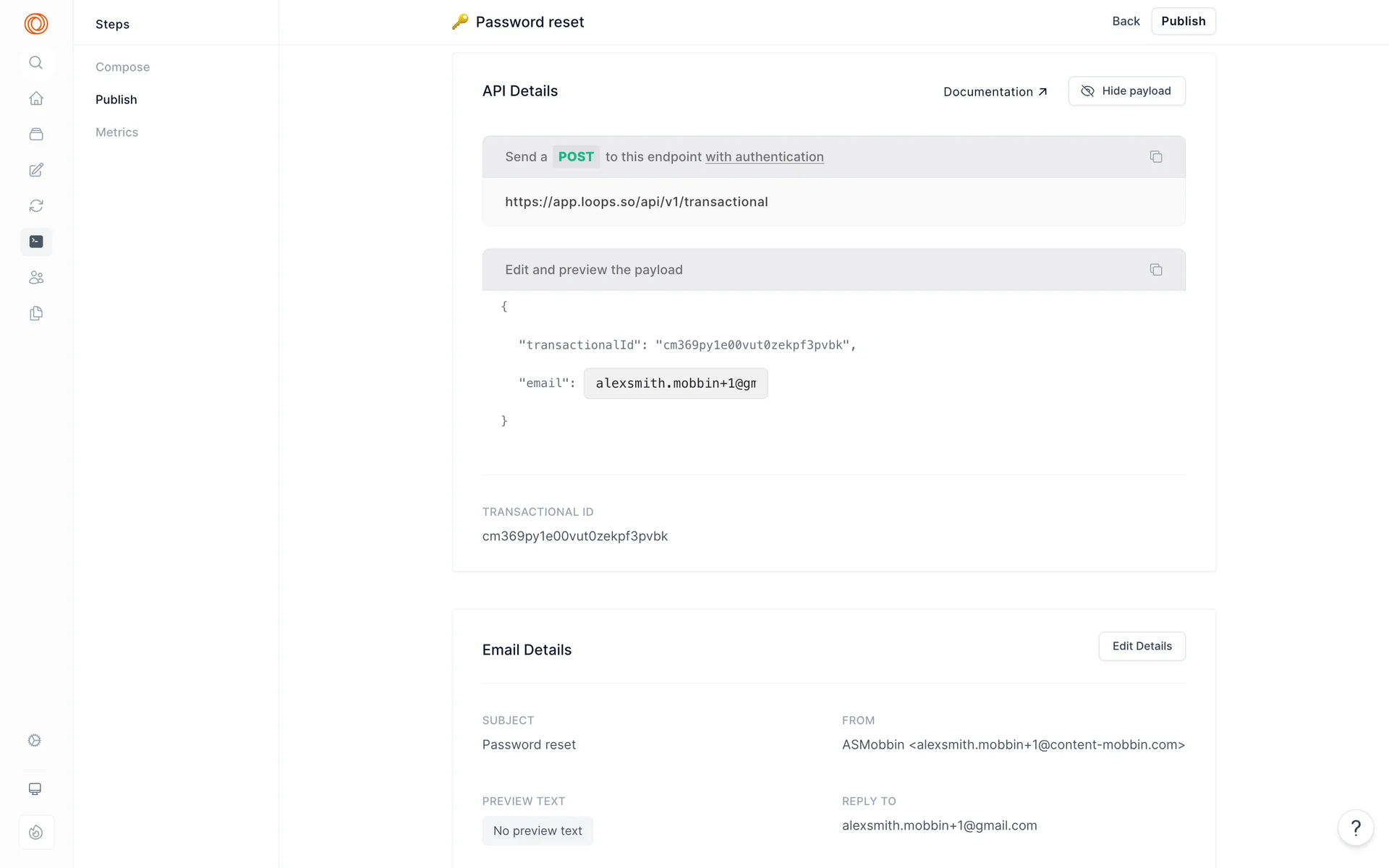Viewport: 1389px width, 868px height.
Task: Open Loops refresh-arrows sidebar icon
Action: [36, 206]
